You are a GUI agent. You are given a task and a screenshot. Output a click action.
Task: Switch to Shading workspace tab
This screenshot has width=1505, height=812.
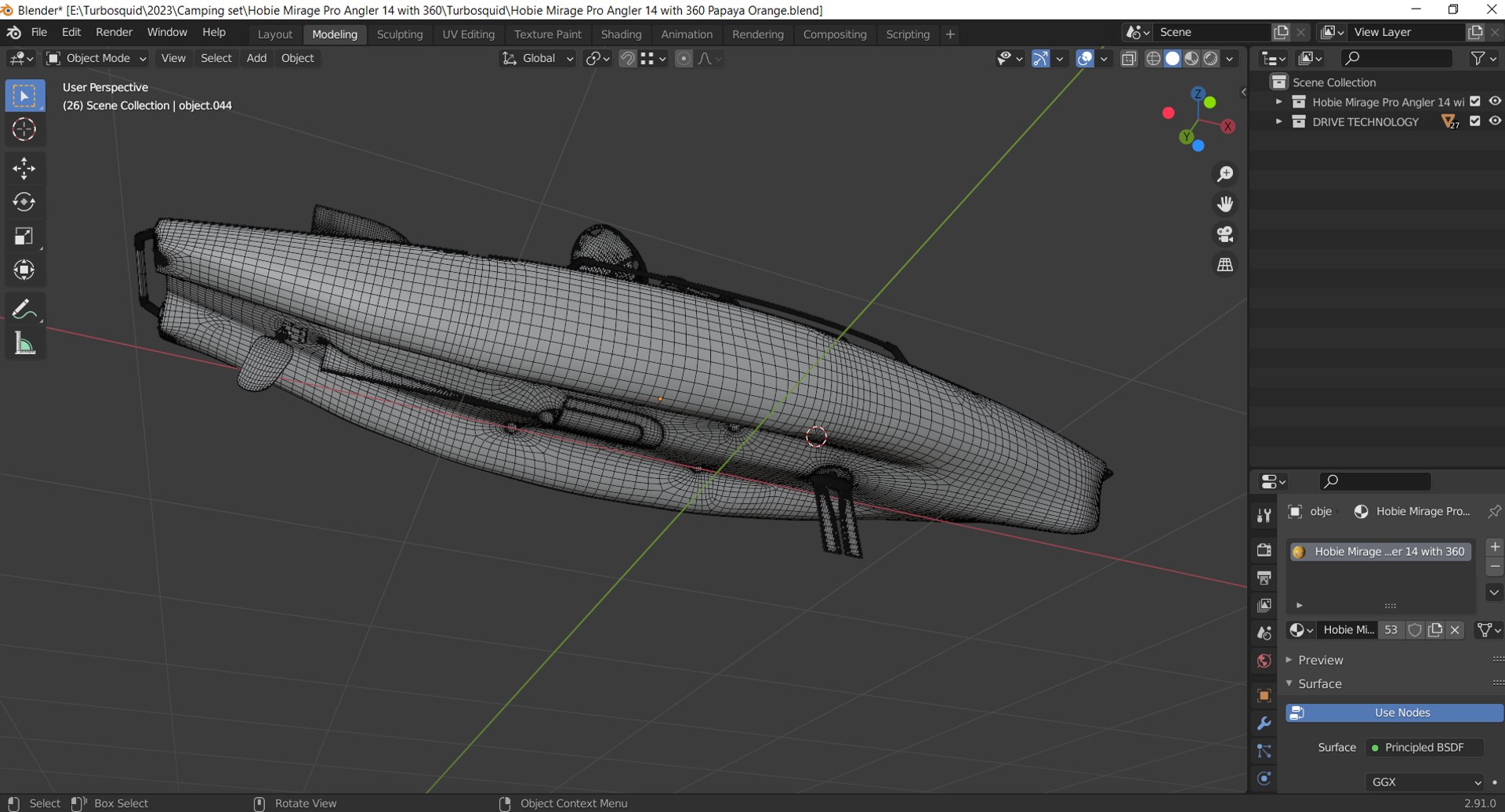(x=621, y=34)
